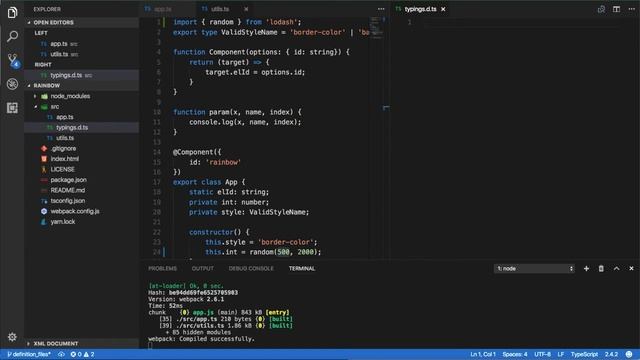Open the Explorer view in activity bar
The height and width of the screenshot is (360, 640).
(12, 13)
